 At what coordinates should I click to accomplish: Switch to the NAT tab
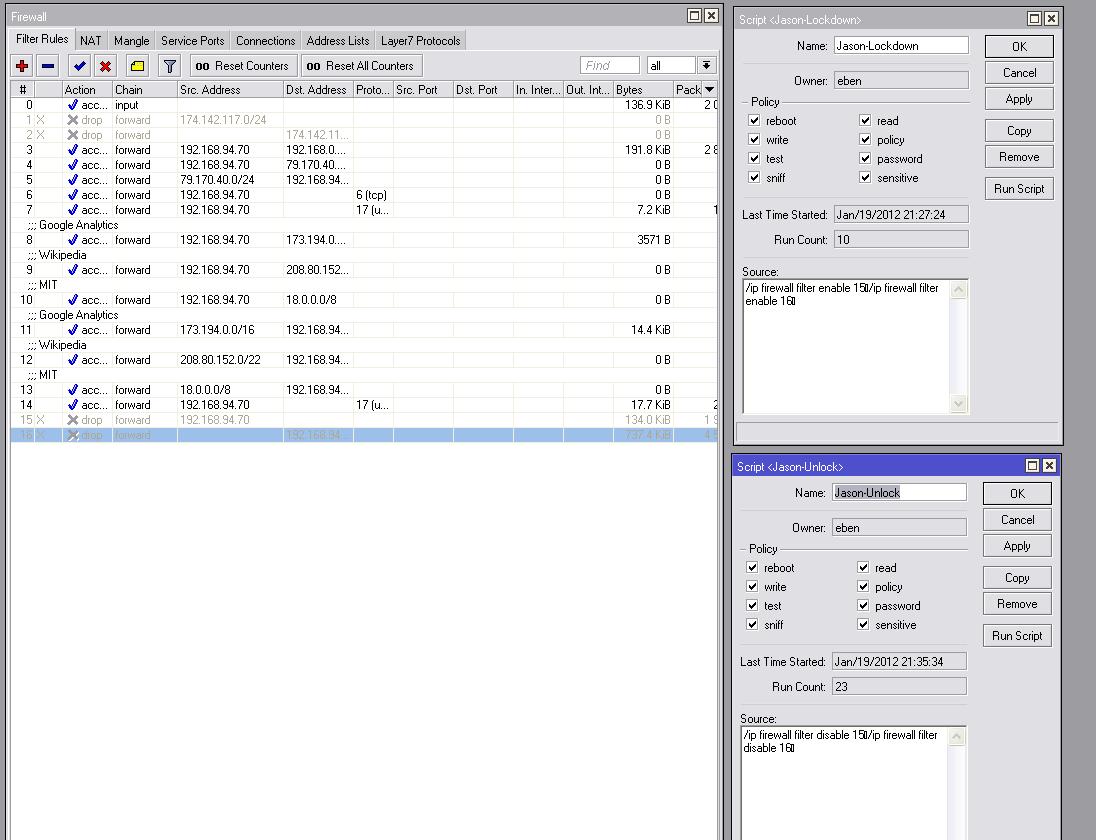pos(90,40)
